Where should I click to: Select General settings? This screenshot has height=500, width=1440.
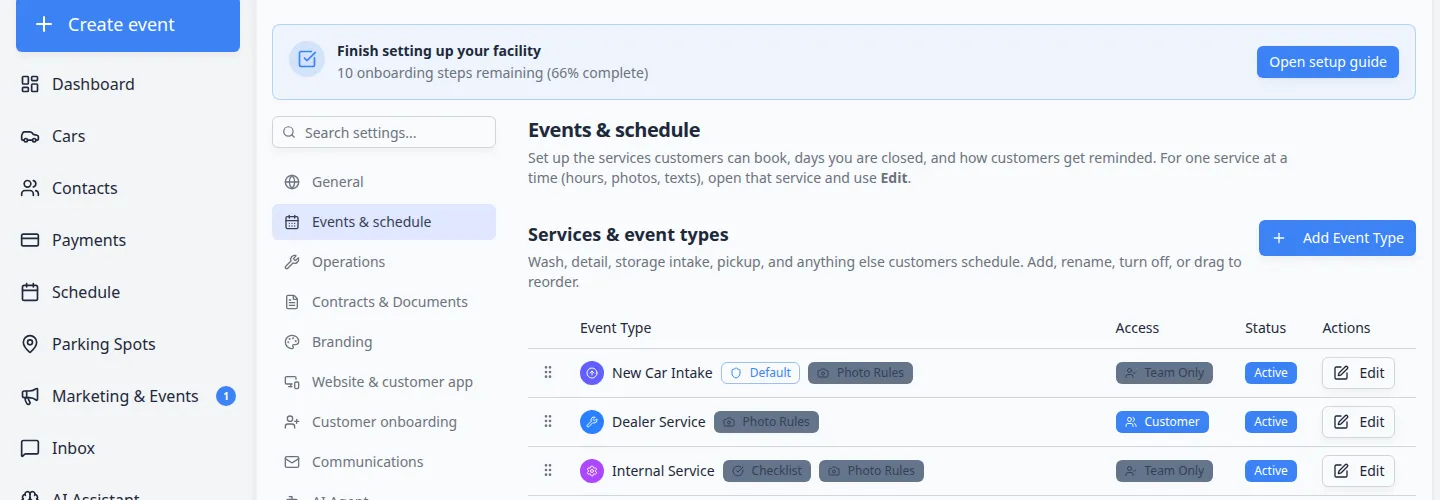384,182
